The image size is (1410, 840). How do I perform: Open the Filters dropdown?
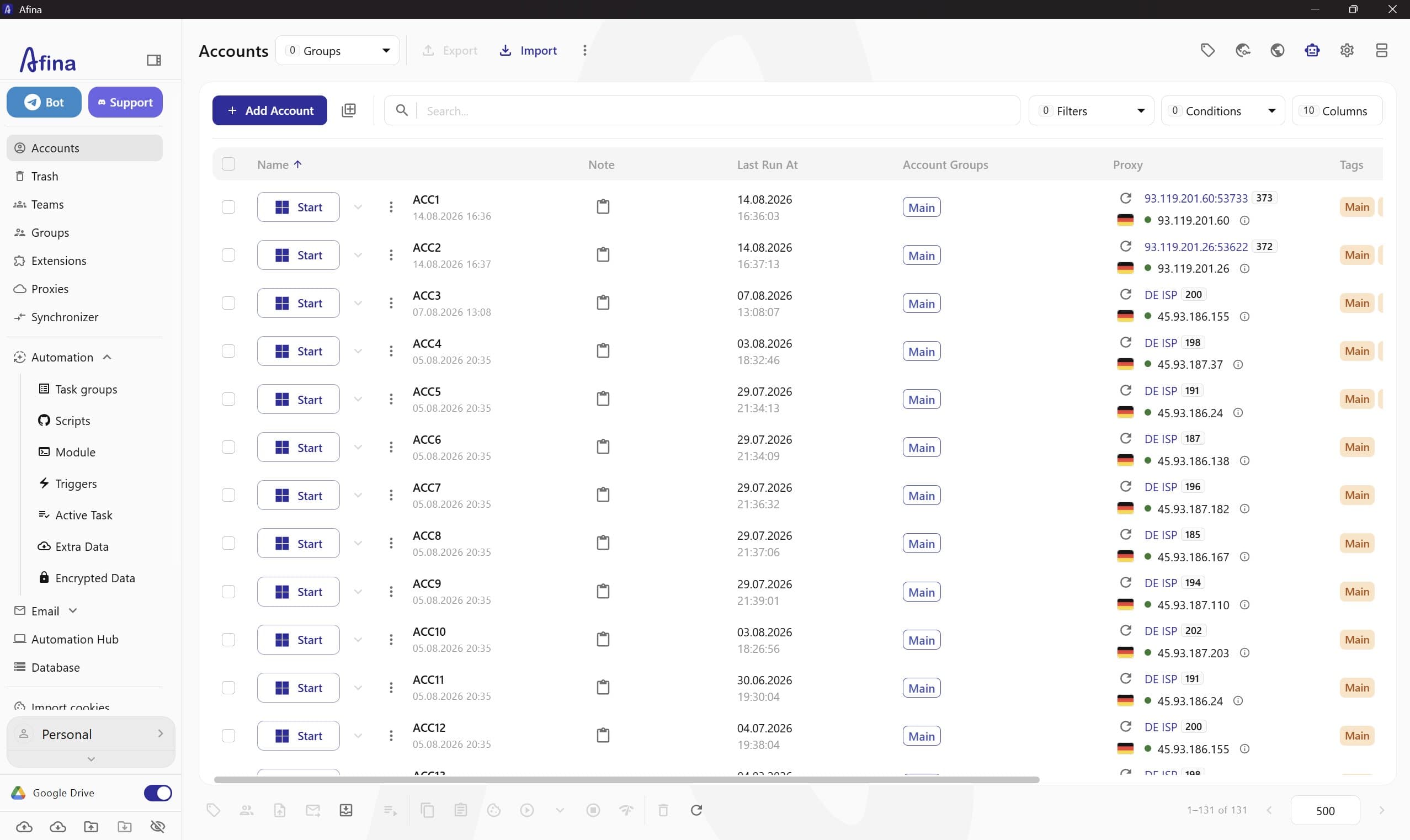pyautogui.click(x=1091, y=110)
